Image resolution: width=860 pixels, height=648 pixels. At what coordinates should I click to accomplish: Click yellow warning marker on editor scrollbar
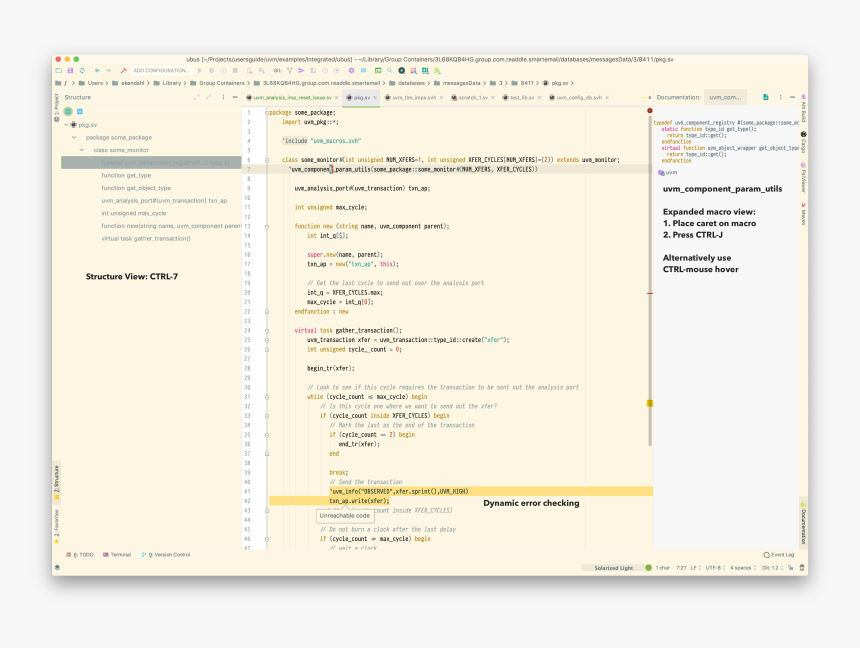(x=649, y=403)
